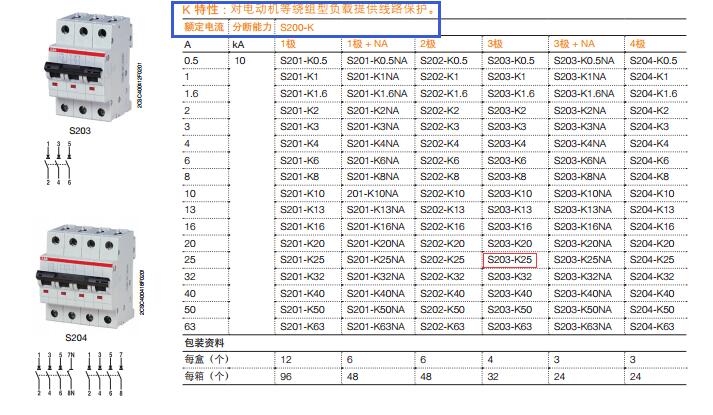Click the '分断能力' header label

coord(252,27)
